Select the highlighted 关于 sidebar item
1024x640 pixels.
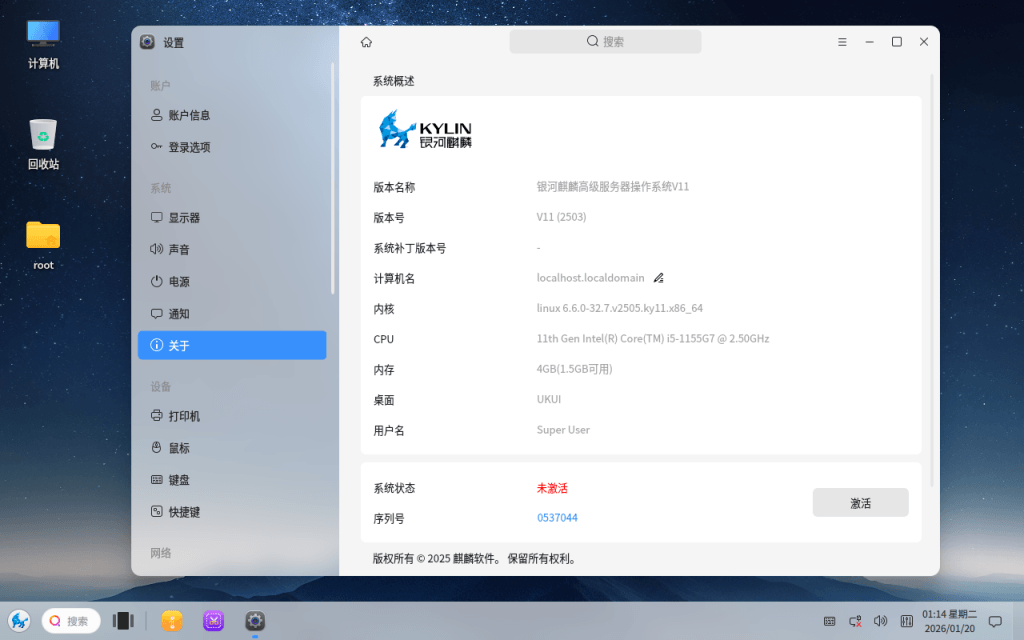232,345
